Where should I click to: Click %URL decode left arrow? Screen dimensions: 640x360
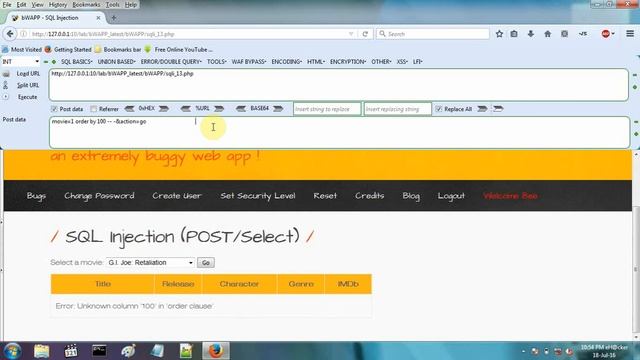pyautogui.click(x=185, y=109)
